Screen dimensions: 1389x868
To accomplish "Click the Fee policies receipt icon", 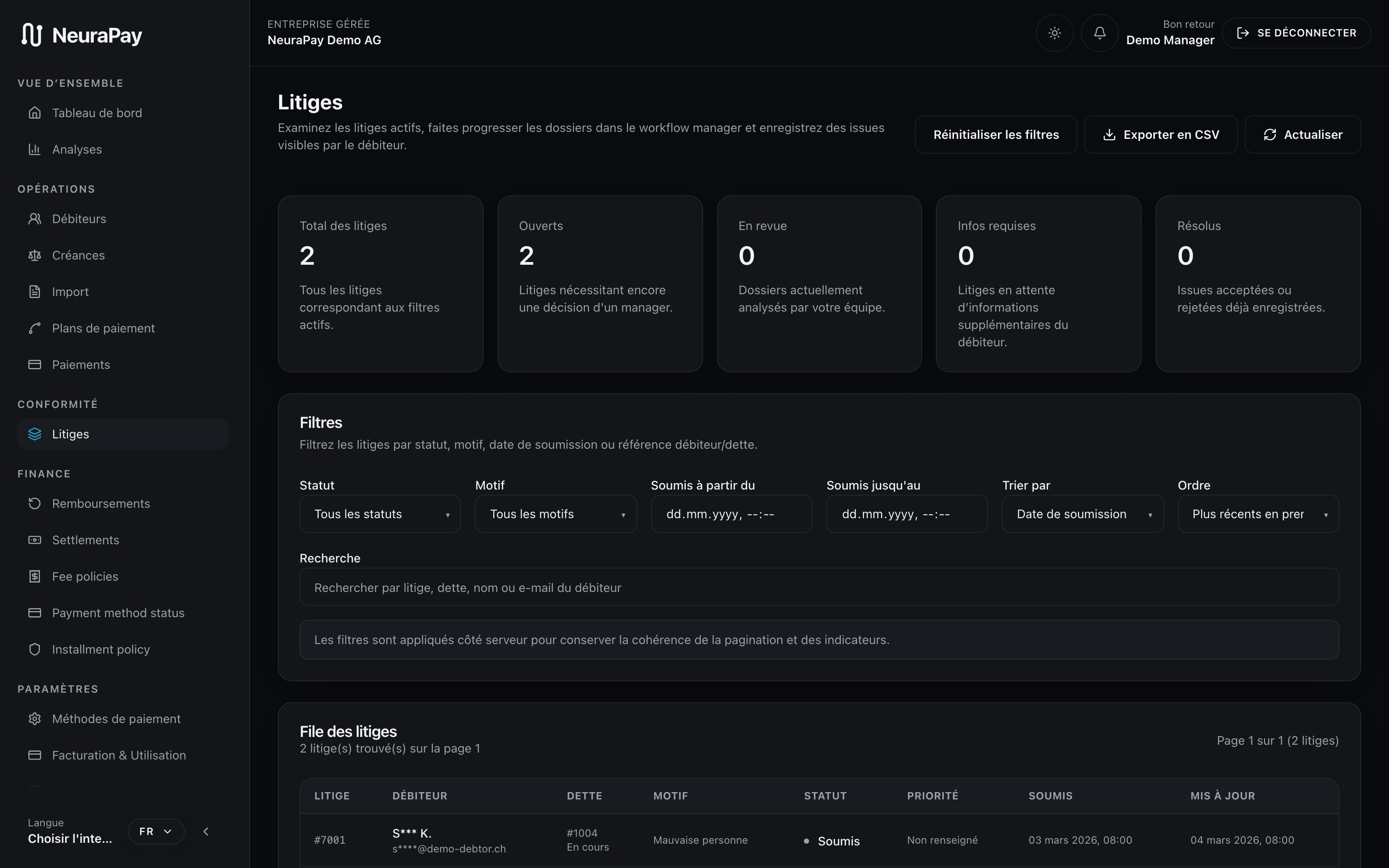I will click(x=34, y=576).
